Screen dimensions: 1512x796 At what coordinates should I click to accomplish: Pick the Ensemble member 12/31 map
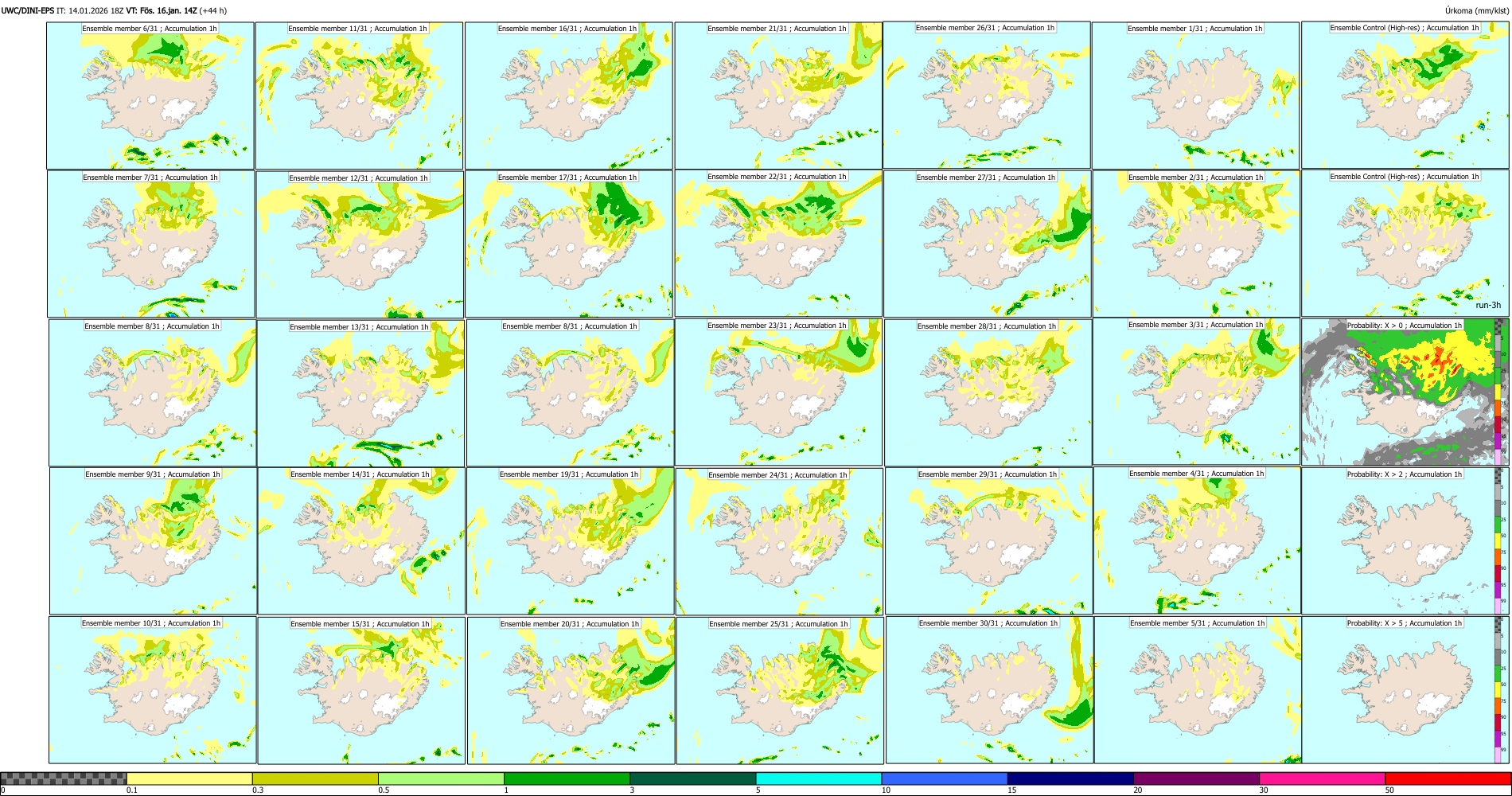point(360,244)
